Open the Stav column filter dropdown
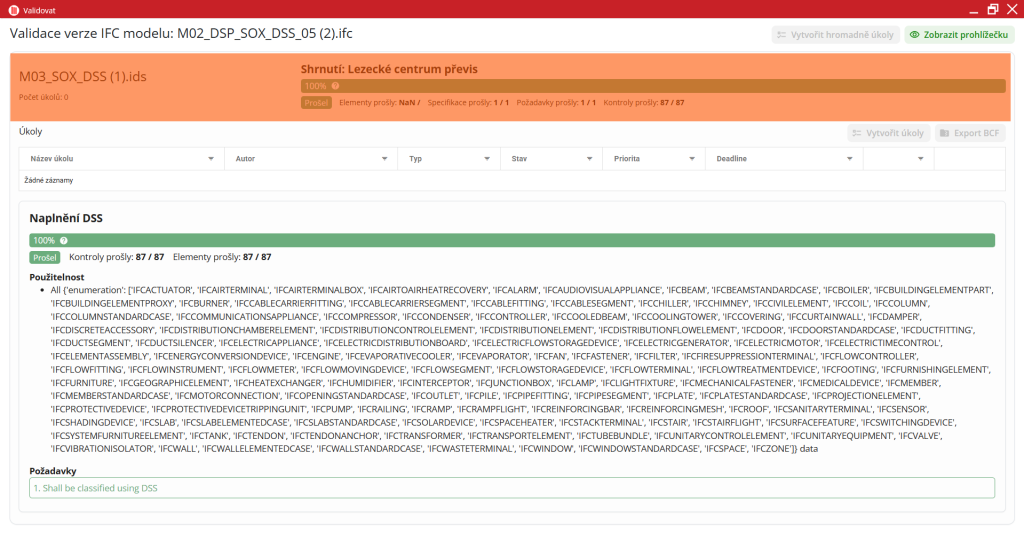This screenshot has width=1024, height=549. click(x=589, y=159)
